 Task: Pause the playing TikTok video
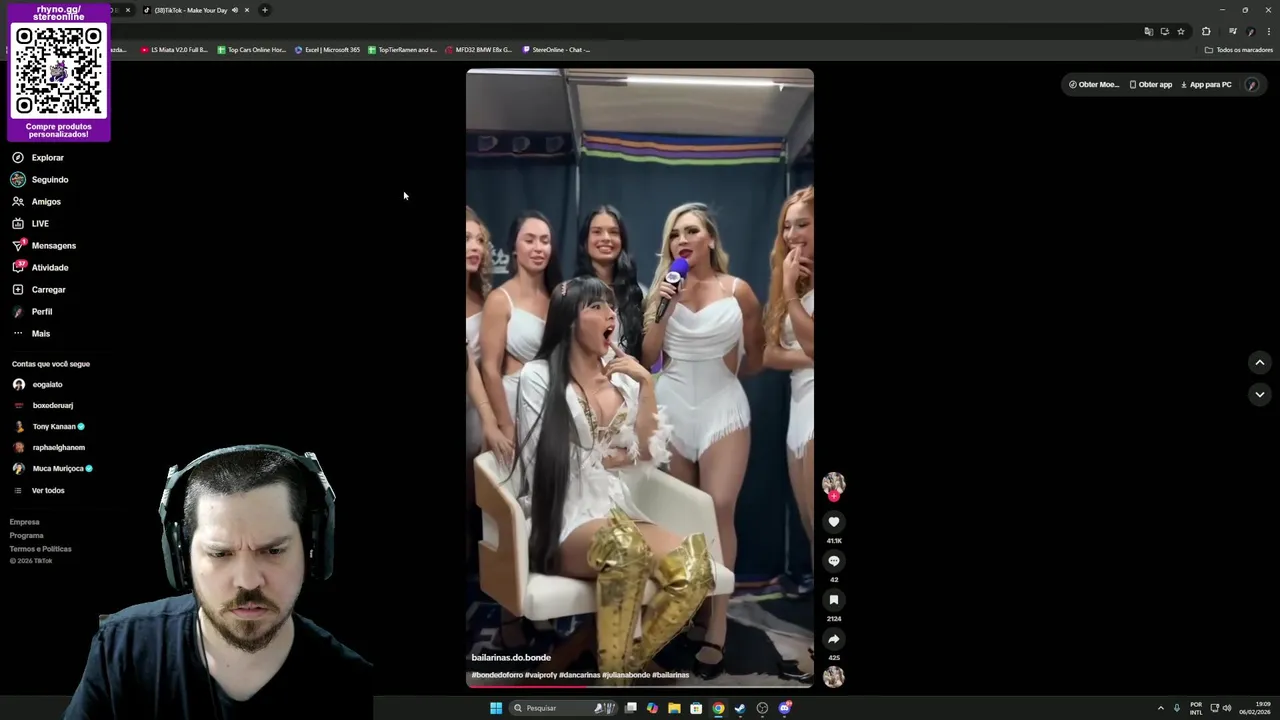click(x=640, y=377)
